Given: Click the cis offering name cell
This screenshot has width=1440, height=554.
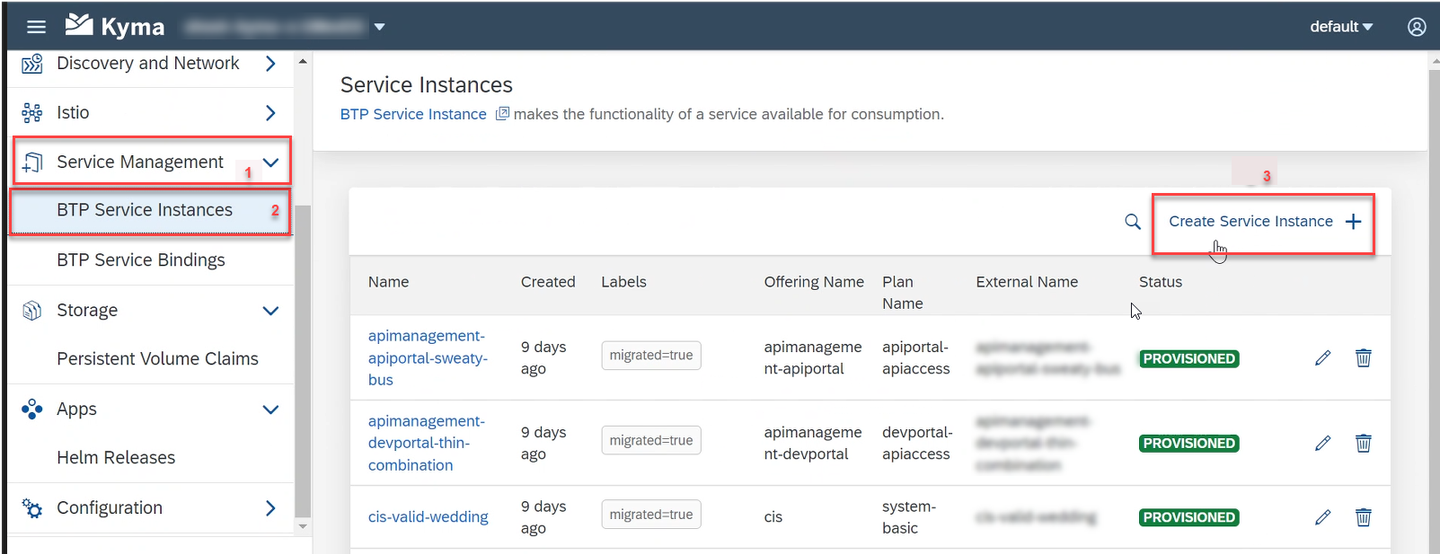Looking at the screenshot, I should coord(773,517).
